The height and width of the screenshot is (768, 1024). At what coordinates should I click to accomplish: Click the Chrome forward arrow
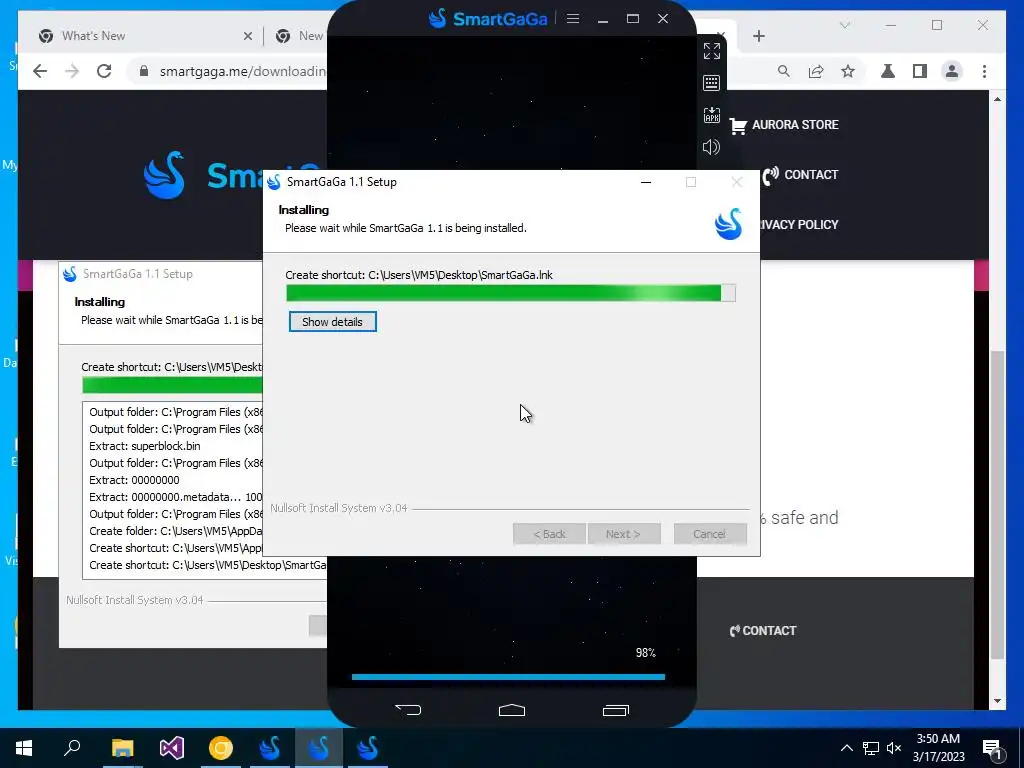point(72,71)
